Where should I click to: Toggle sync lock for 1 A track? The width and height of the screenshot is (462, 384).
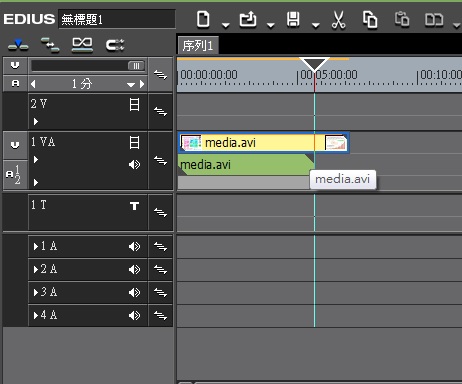tap(160, 246)
